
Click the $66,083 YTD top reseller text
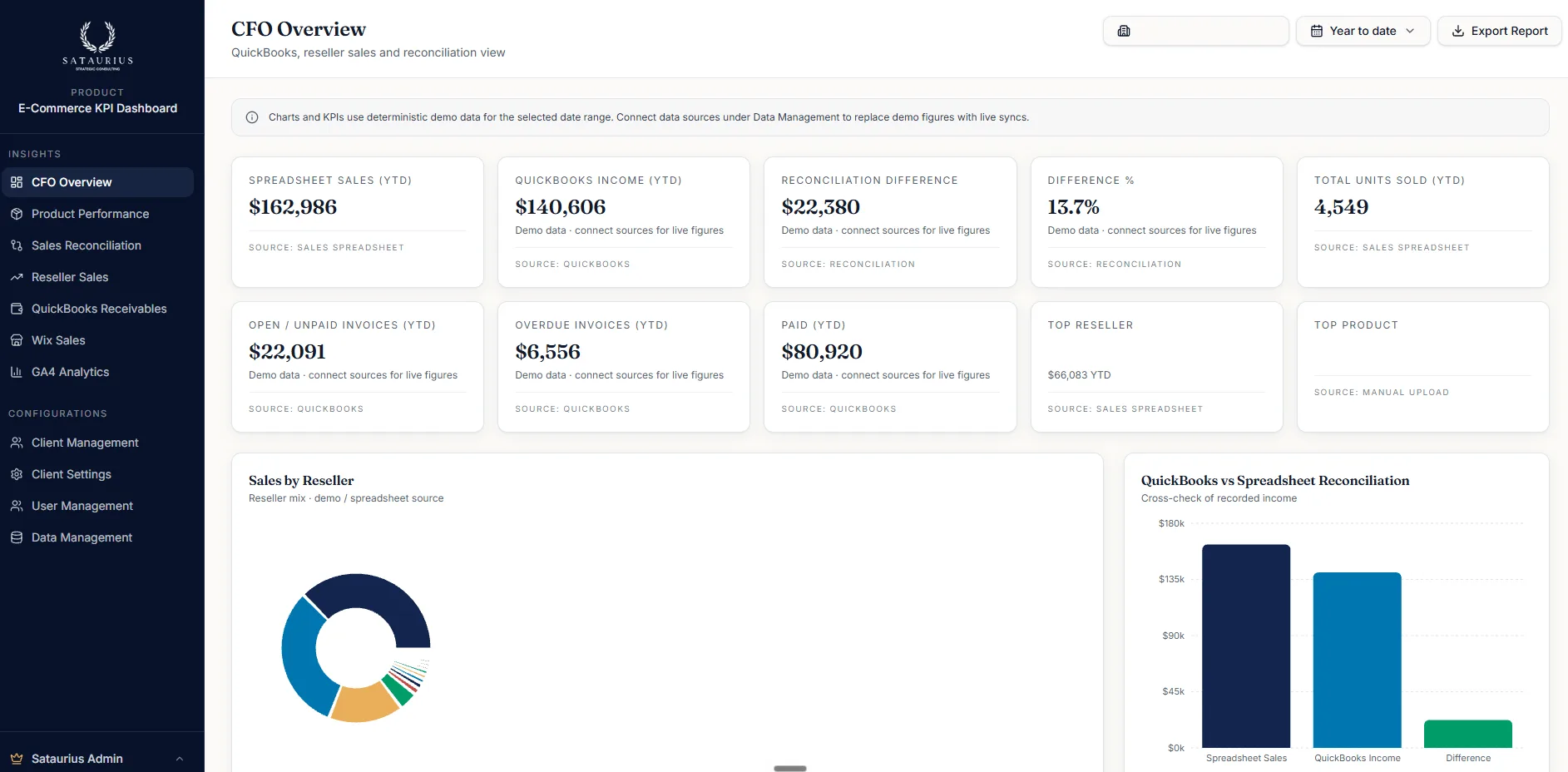coord(1079,375)
